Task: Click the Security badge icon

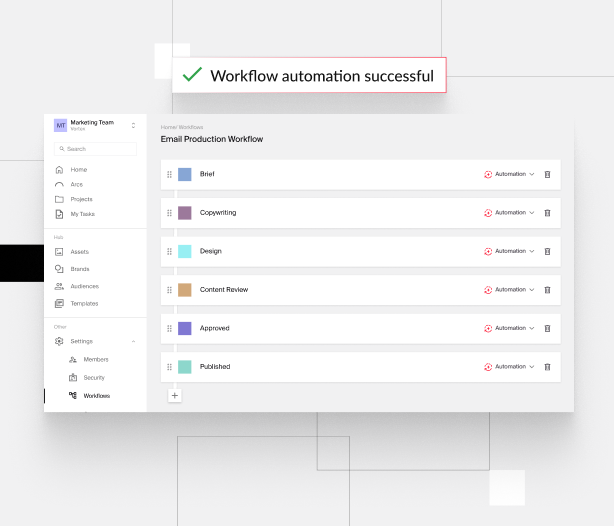Action: click(x=73, y=378)
